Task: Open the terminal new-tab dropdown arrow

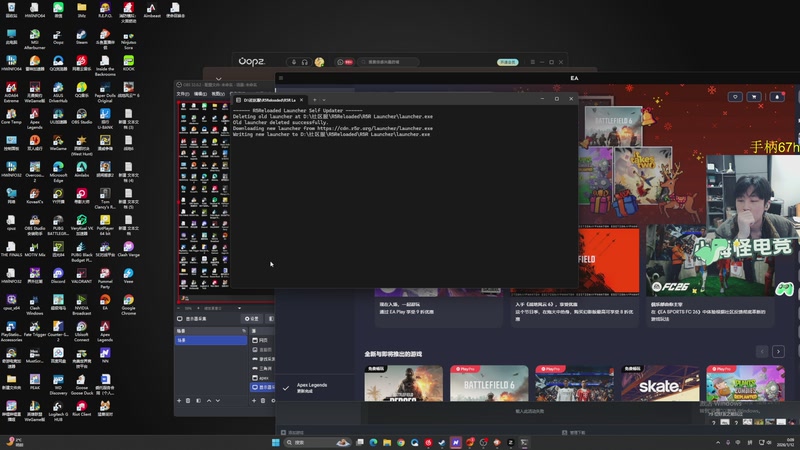Action: (x=324, y=100)
